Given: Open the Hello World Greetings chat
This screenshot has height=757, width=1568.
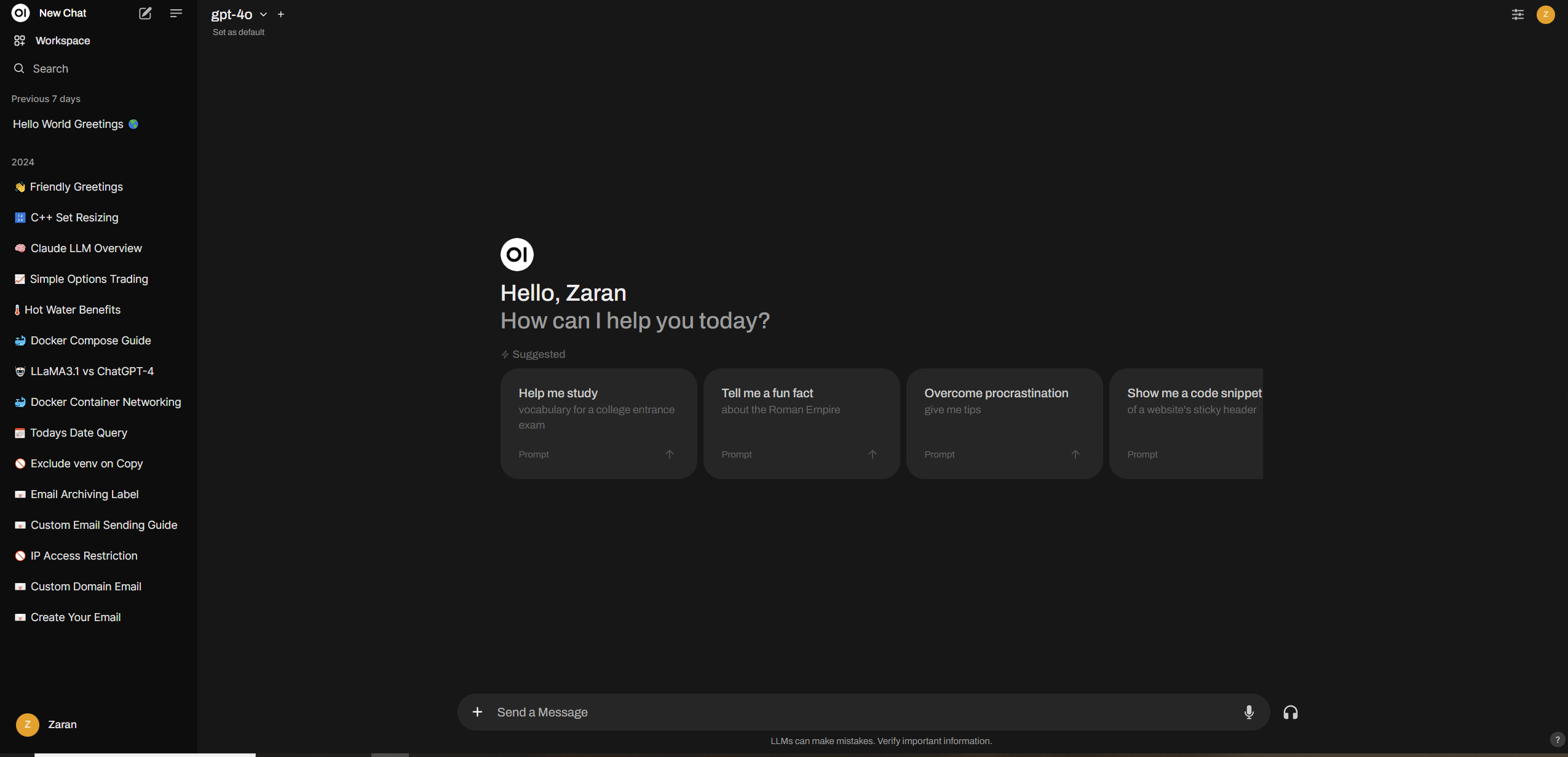Looking at the screenshot, I should click(68, 124).
